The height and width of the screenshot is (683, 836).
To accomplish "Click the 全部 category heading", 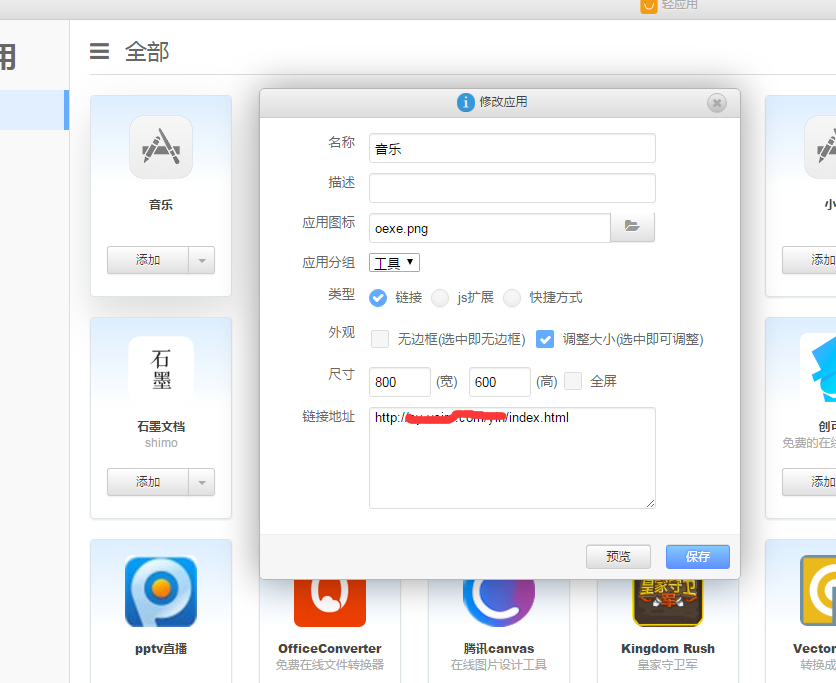I will pyautogui.click(x=147, y=52).
